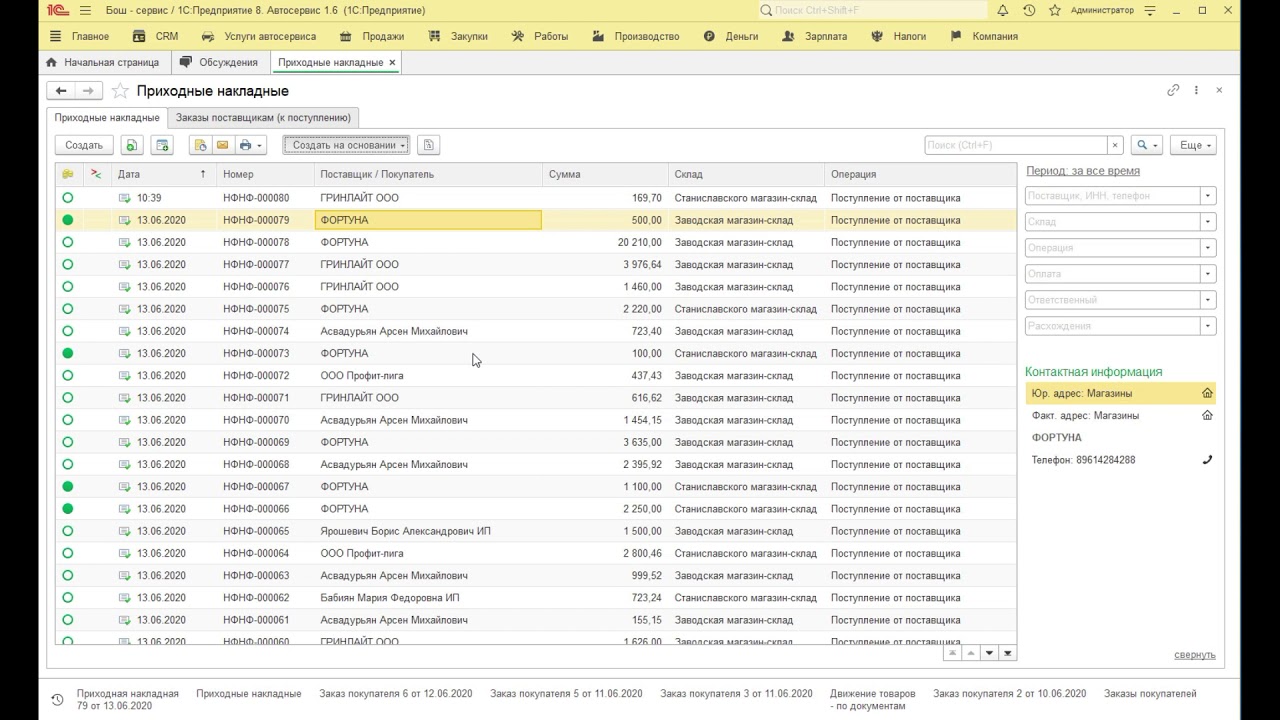The height and width of the screenshot is (720, 1280).
Task: Click the list search field Поиск (Ctrl+F)
Action: 1016,145
